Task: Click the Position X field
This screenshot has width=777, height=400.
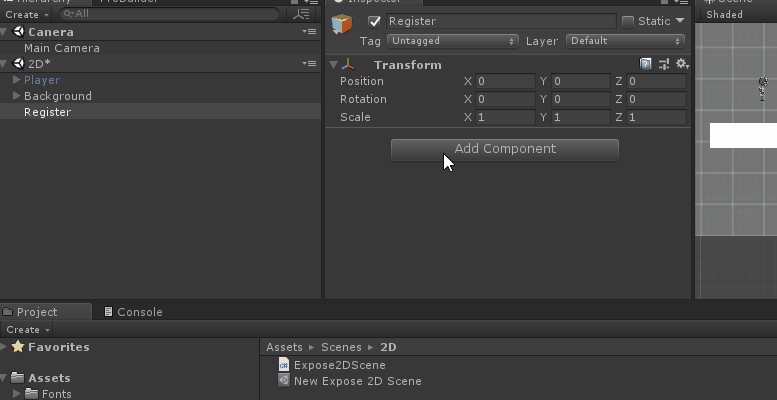Action: [505, 81]
